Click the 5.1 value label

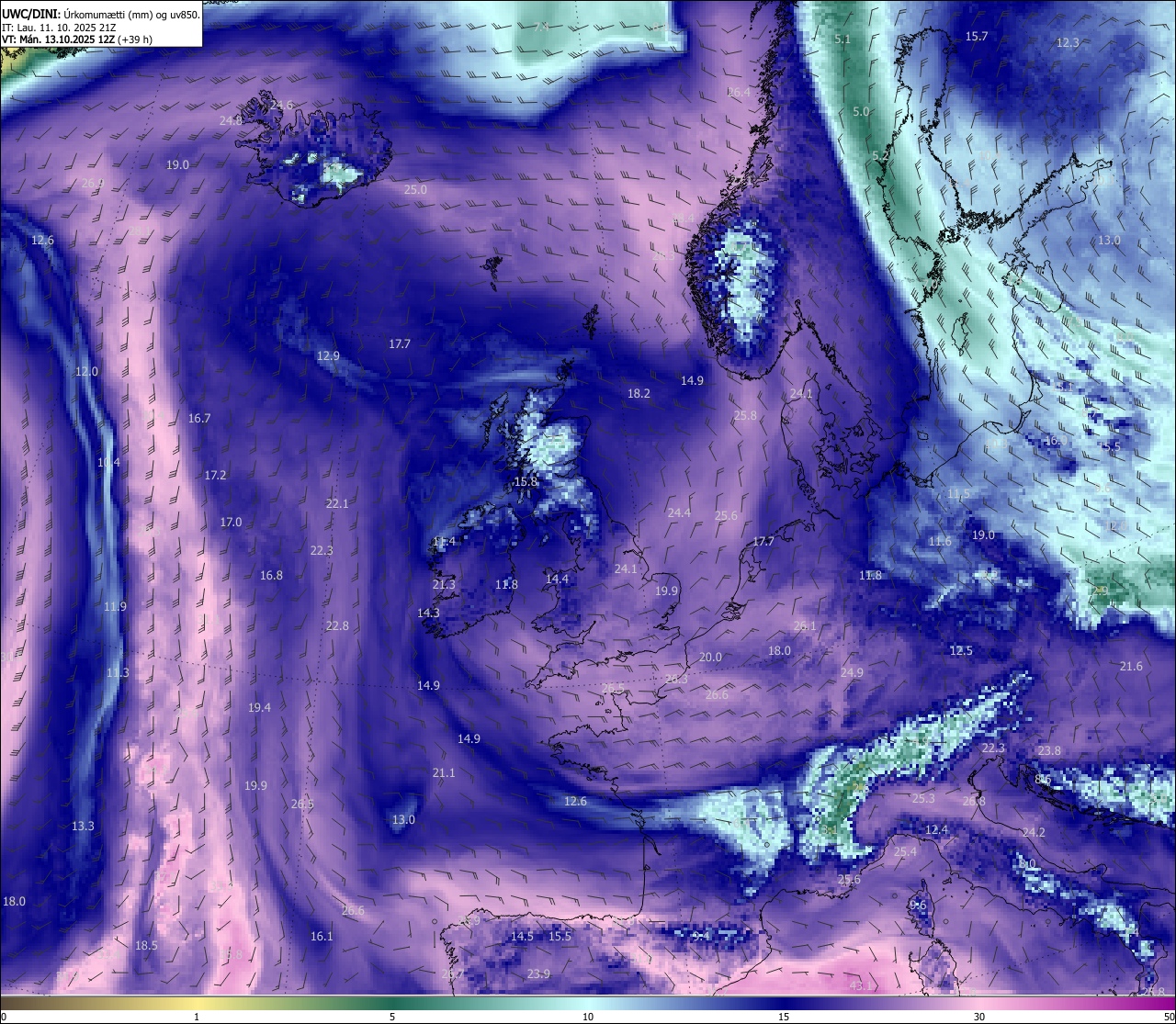[x=842, y=39]
